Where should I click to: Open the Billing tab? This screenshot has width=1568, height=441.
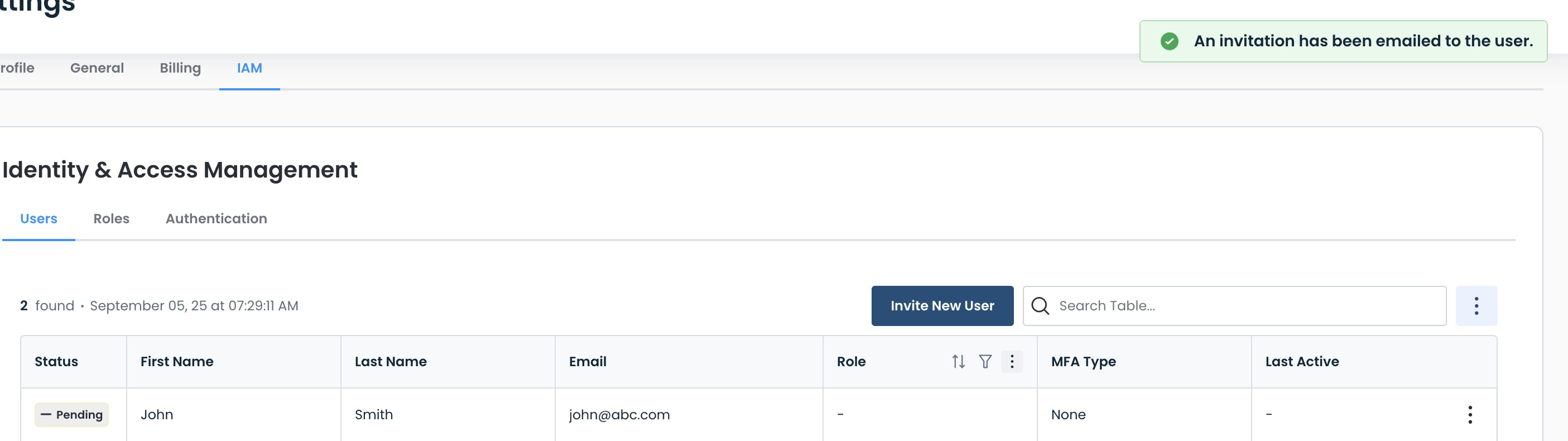[x=180, y=68]
